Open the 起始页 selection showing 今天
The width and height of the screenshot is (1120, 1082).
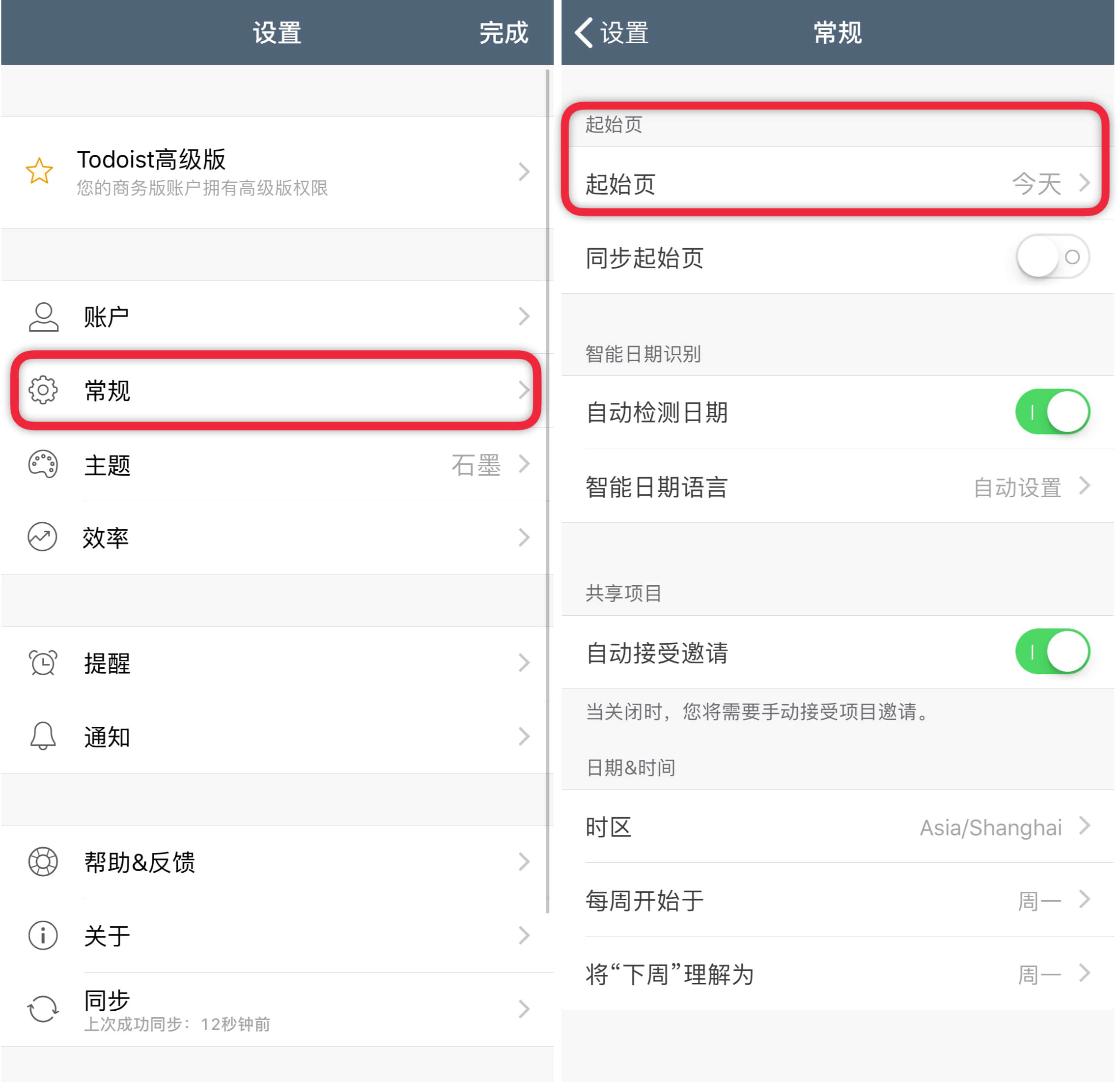point(838,183)
